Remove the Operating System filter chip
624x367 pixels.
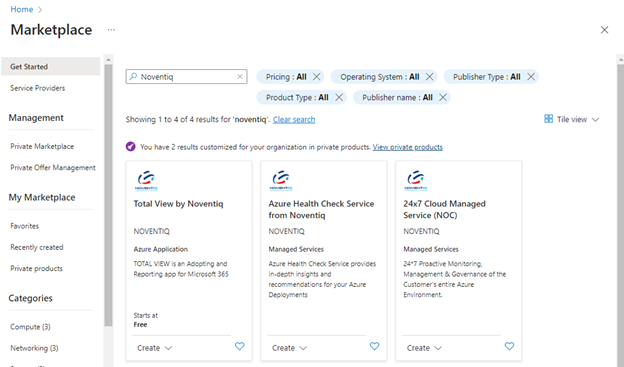coord(429,77)
